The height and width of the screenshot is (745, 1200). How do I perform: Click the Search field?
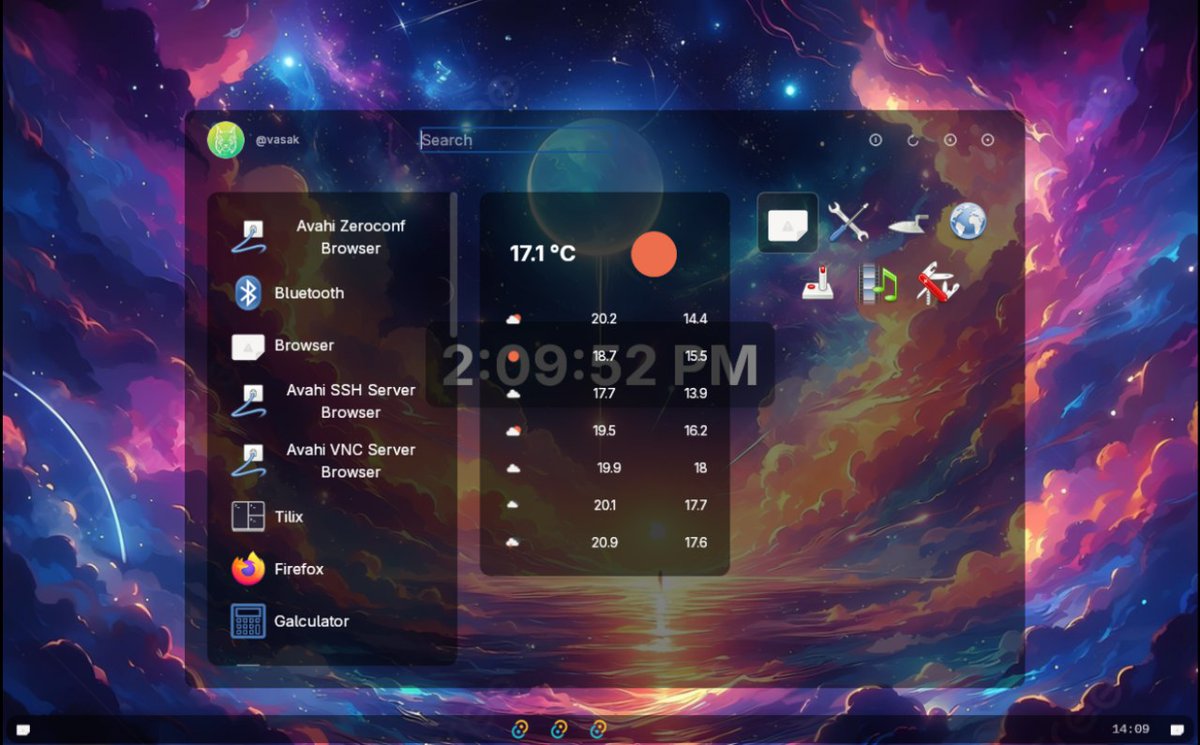515,140
